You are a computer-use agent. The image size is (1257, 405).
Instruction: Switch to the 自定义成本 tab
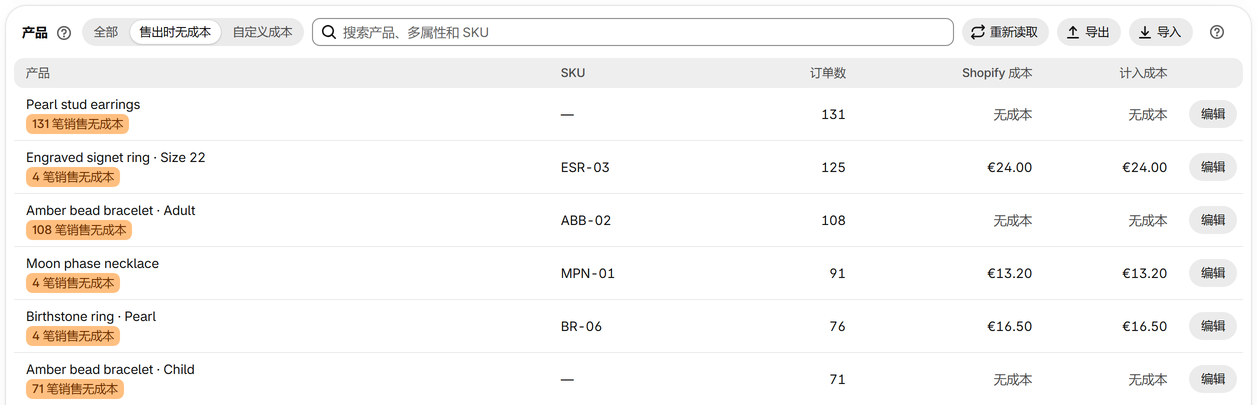click(x=263, y=32)
